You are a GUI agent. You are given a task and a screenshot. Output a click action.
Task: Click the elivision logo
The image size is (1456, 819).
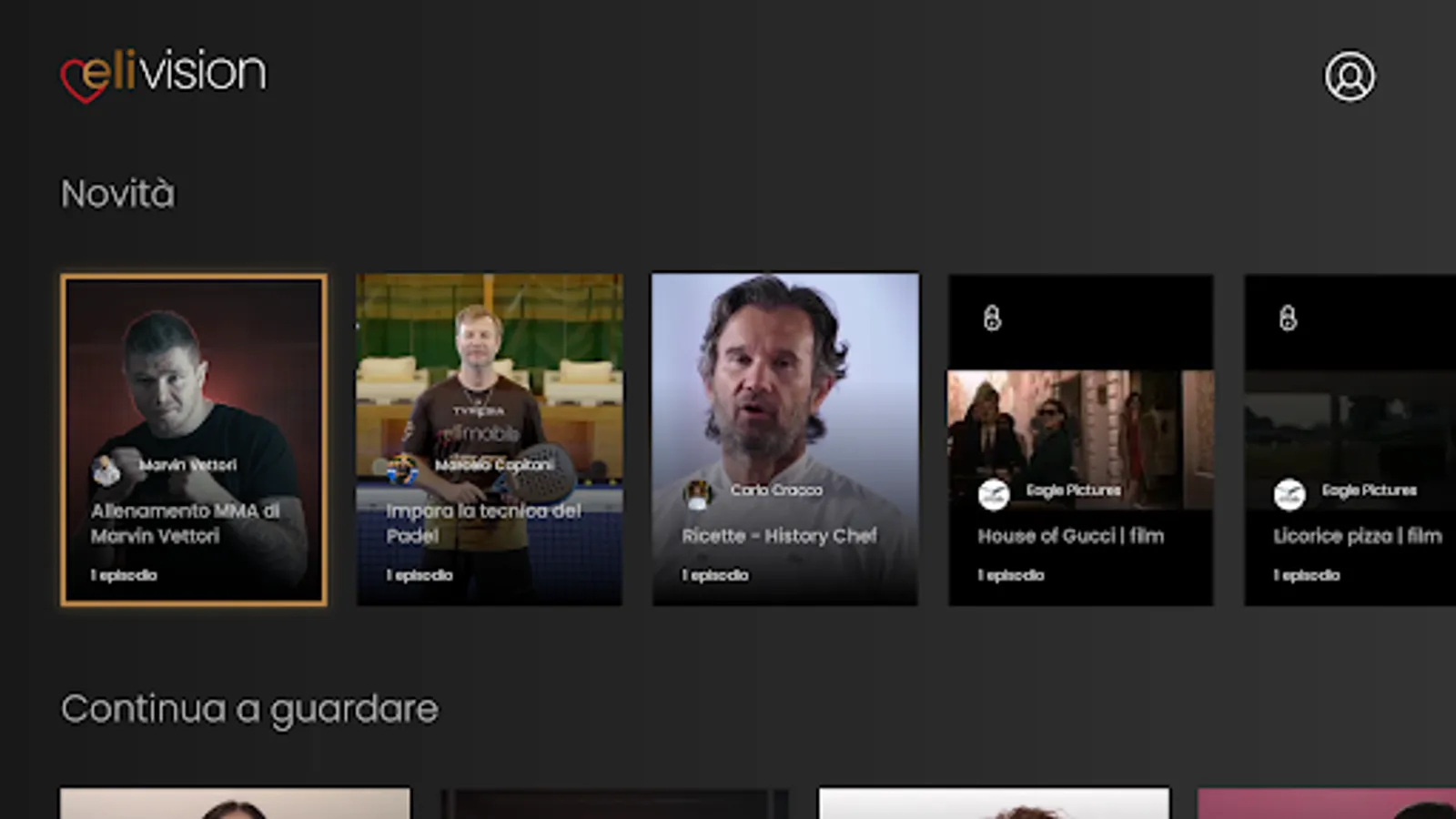click(x=164, y=75)
